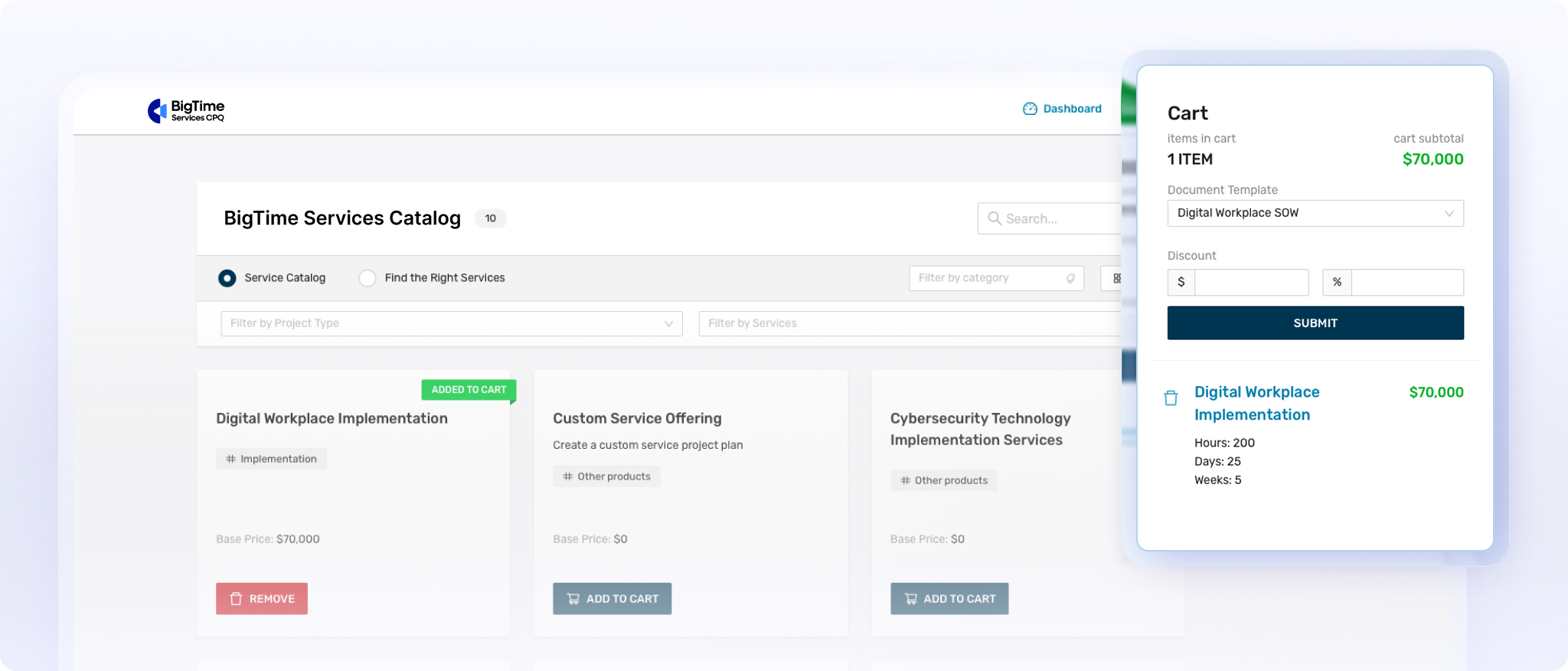1568x671 pixels.
Task: Select Find the Right Services radio
Action: point(367,278)
